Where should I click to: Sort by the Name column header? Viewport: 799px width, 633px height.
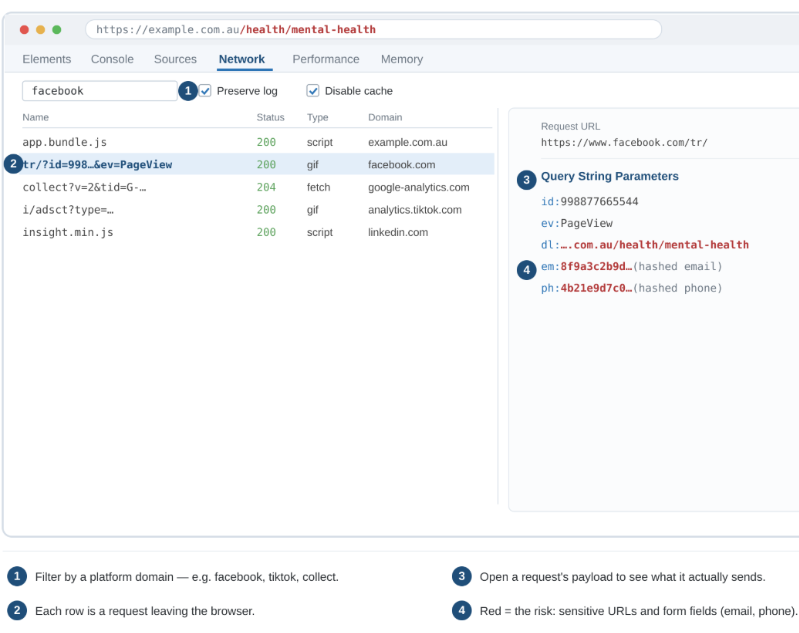click(x=36, y=117)
